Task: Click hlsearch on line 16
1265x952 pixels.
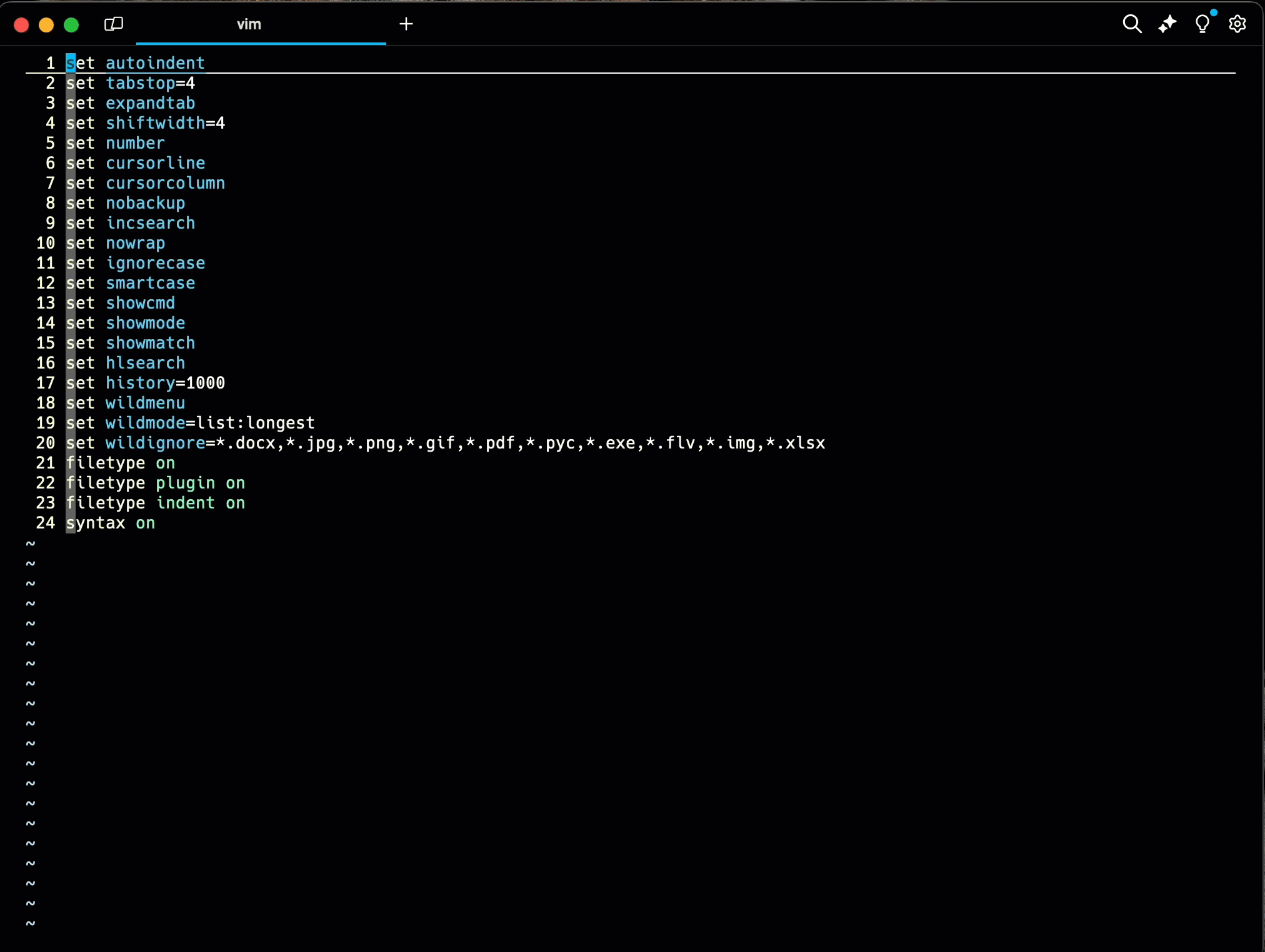Action: point(145,363)
